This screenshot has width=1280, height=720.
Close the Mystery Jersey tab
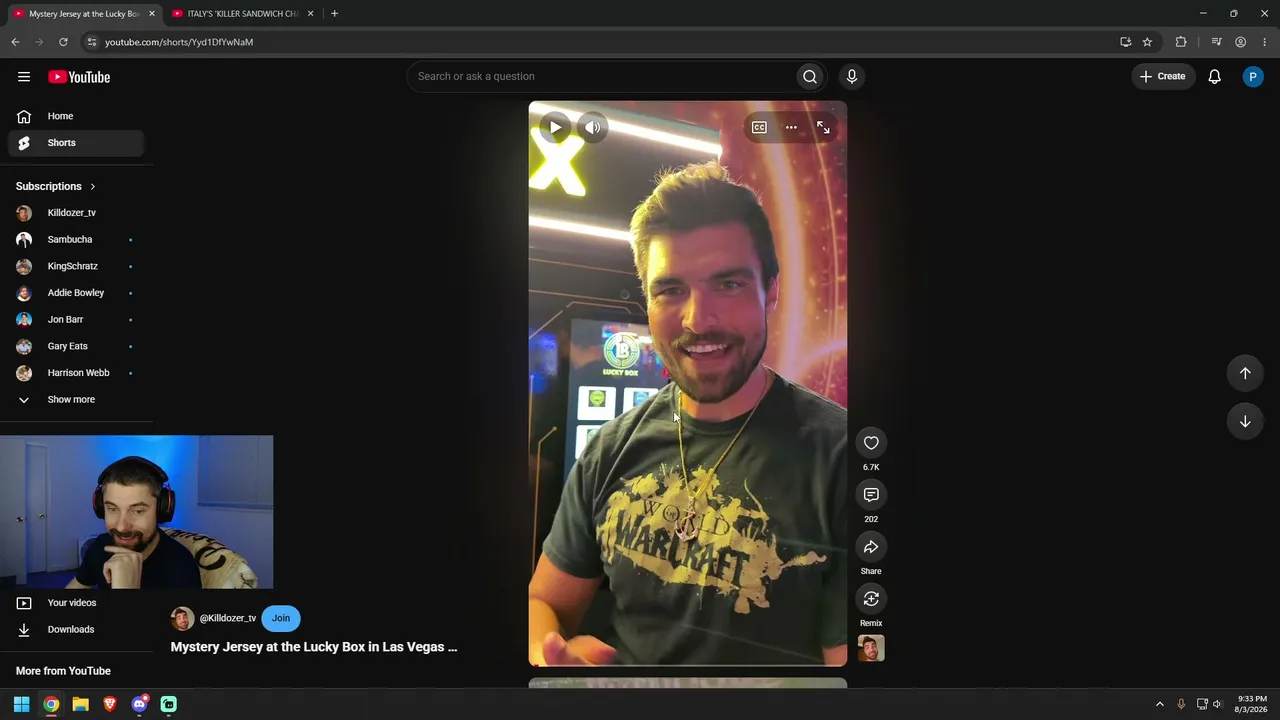tap(152, 14)
